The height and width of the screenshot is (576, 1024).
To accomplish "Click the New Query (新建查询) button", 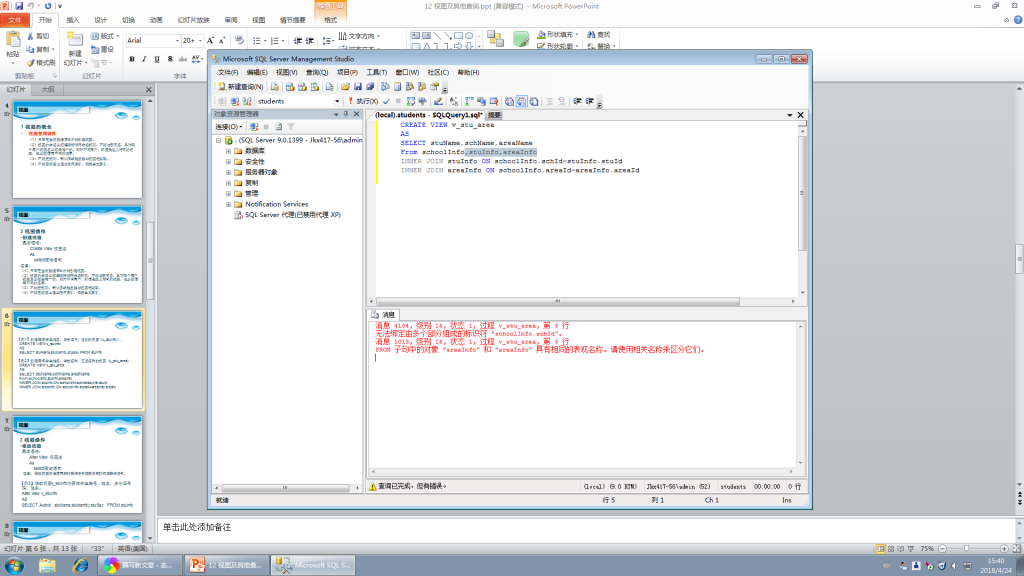I will [x=240, y=86].
